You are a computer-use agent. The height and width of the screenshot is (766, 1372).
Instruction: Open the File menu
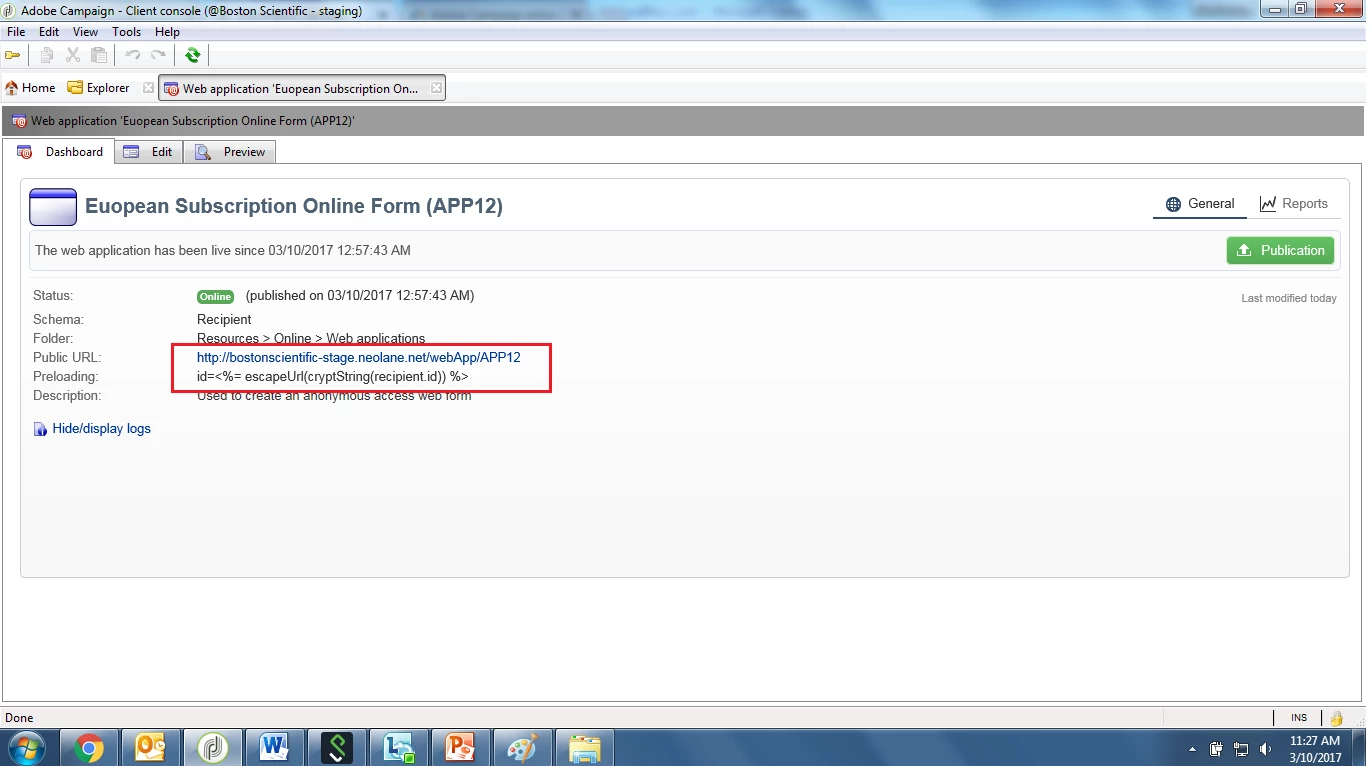(x=16, y=32)
